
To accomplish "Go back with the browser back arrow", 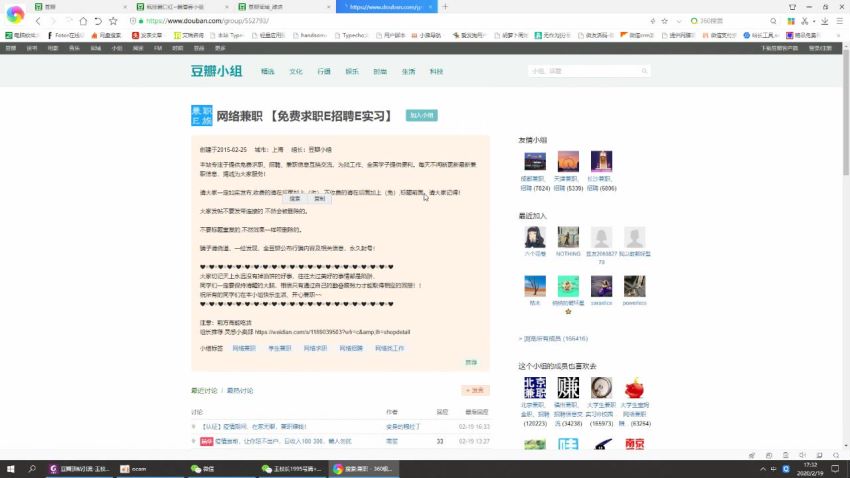I will [38, 21].
